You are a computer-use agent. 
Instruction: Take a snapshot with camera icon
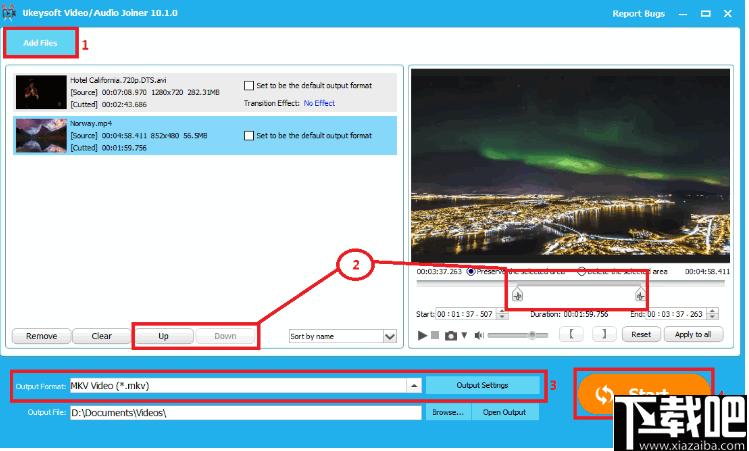pos(450,336)
